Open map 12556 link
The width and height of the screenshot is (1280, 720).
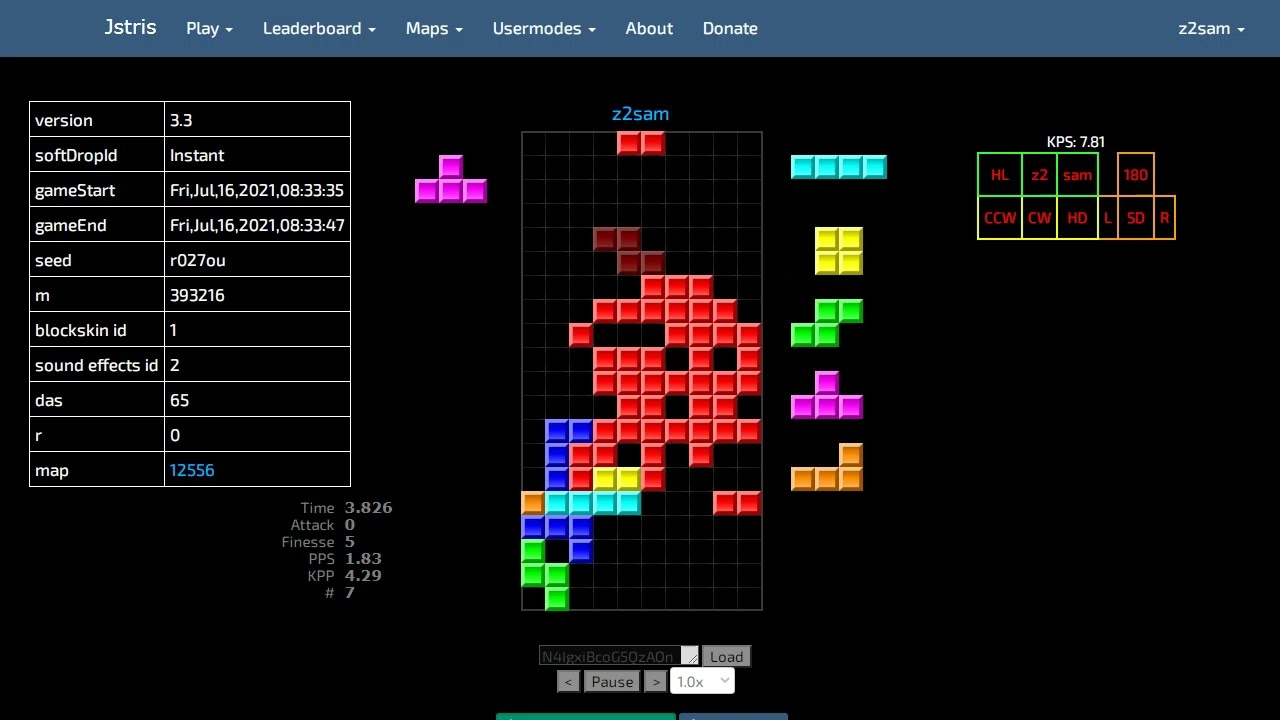pos(192,470)
